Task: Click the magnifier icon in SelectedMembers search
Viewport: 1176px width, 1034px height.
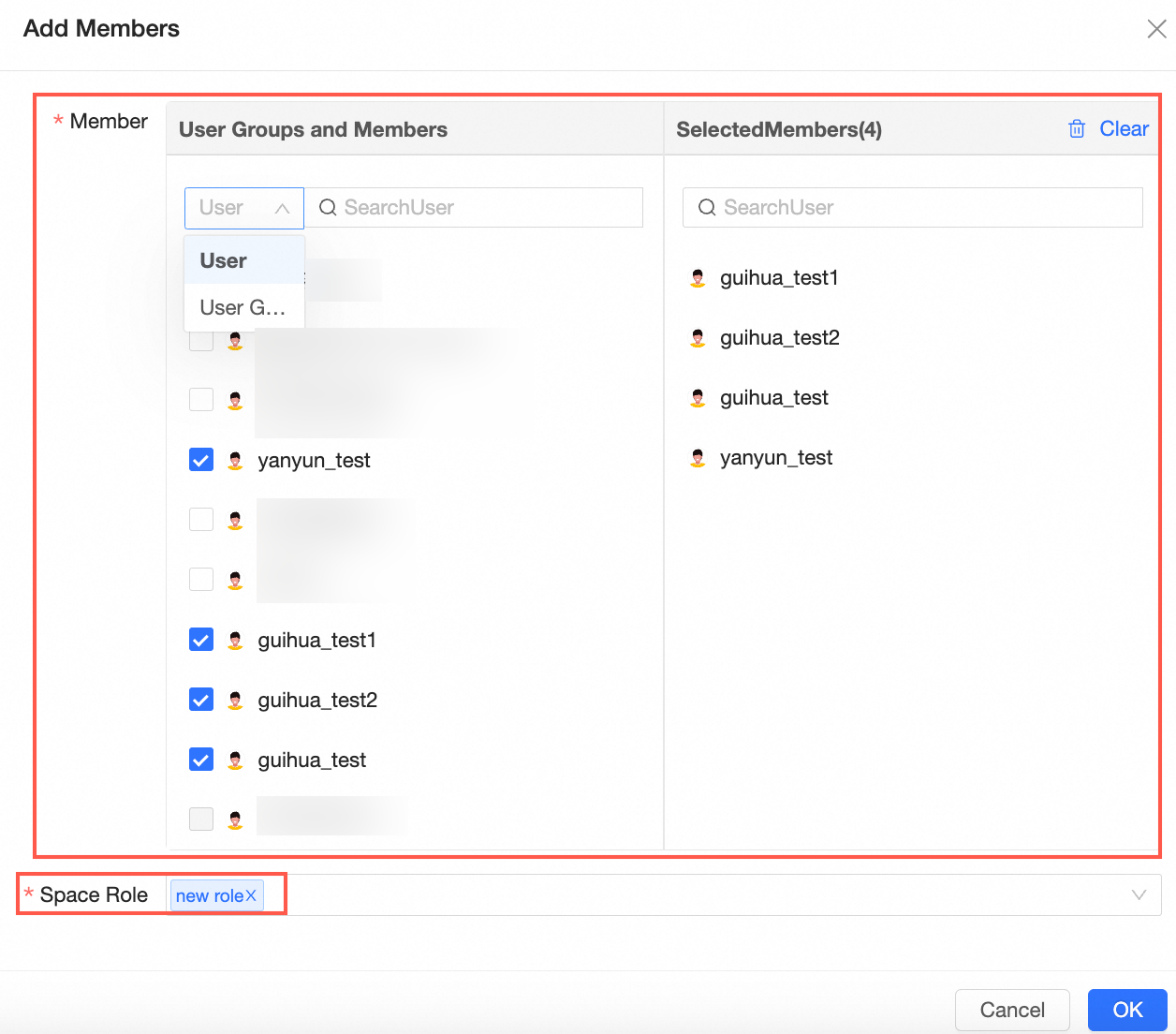Action: click(707, 208)
